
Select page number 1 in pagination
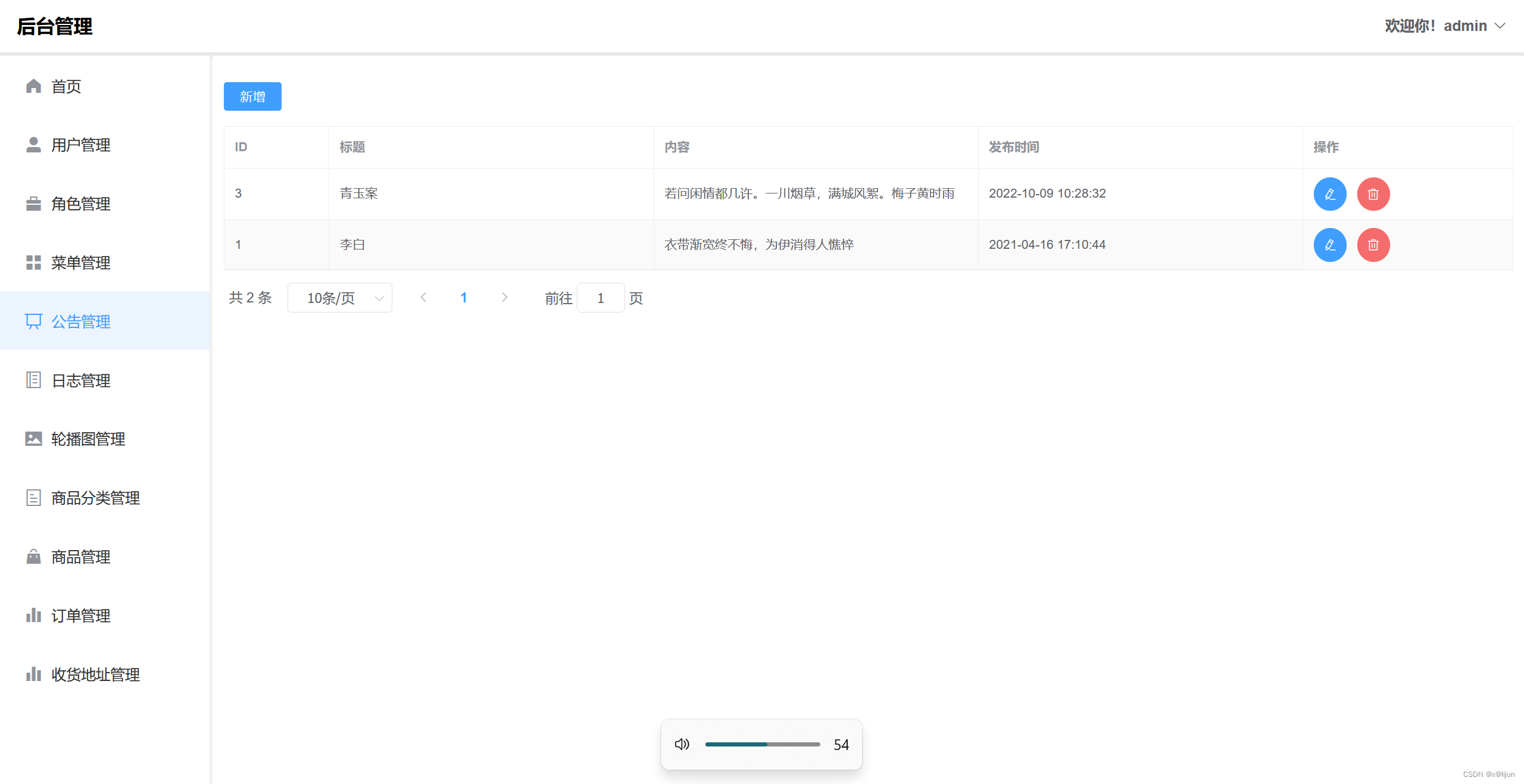[x=464, y=298]
